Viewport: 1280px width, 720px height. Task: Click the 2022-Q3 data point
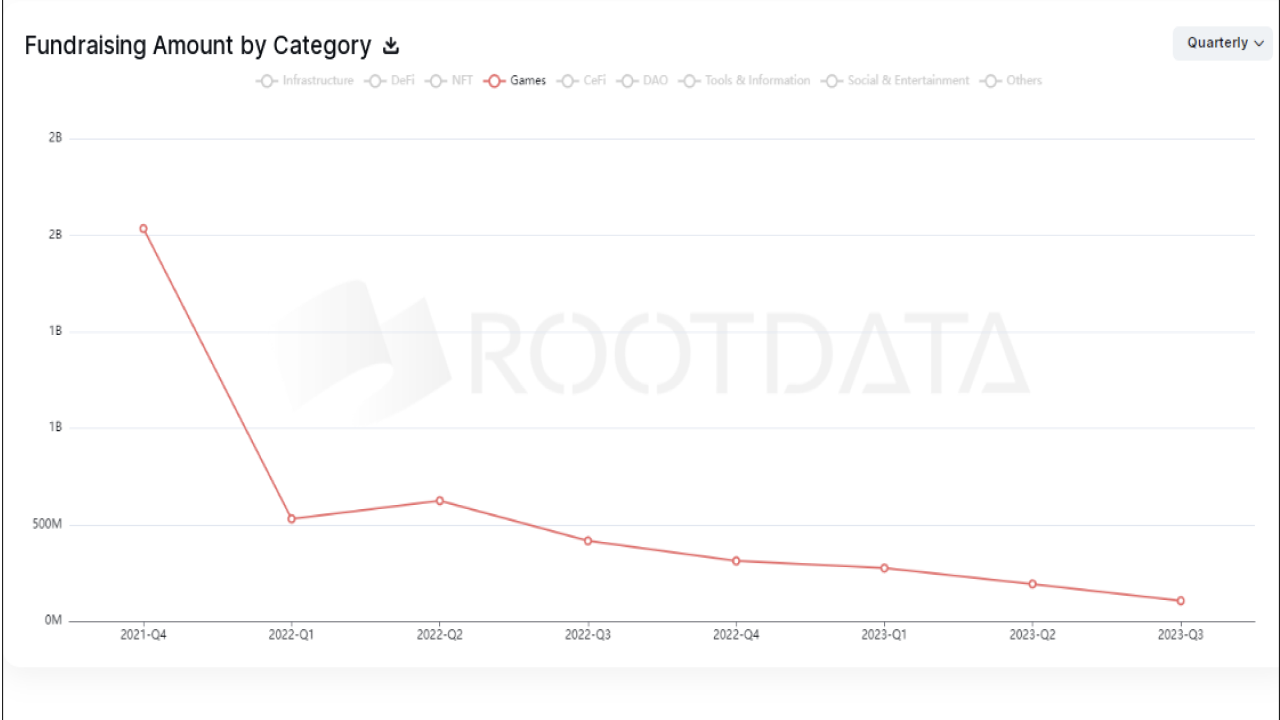(588, 541)
